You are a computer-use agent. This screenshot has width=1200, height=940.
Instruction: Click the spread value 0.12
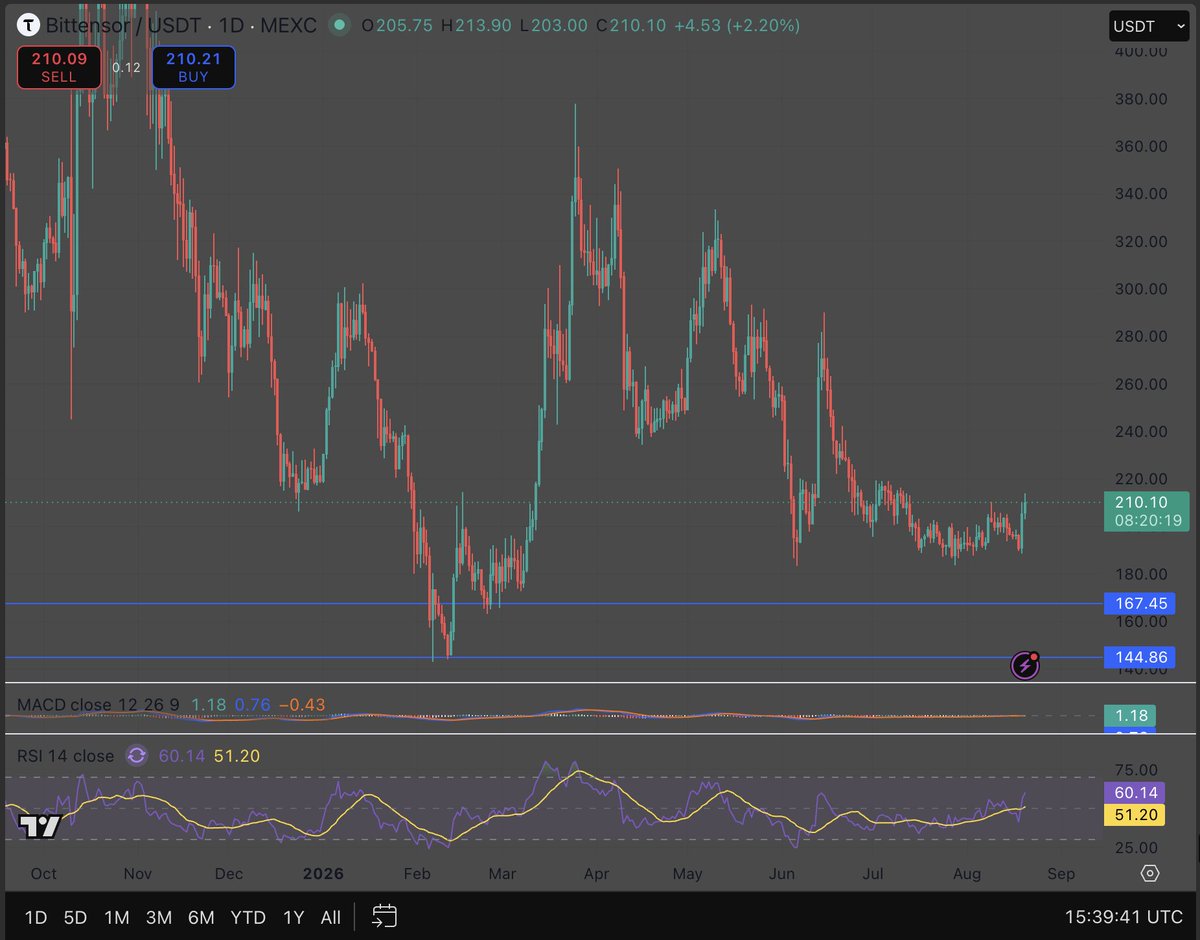click(x=126, y=68)
